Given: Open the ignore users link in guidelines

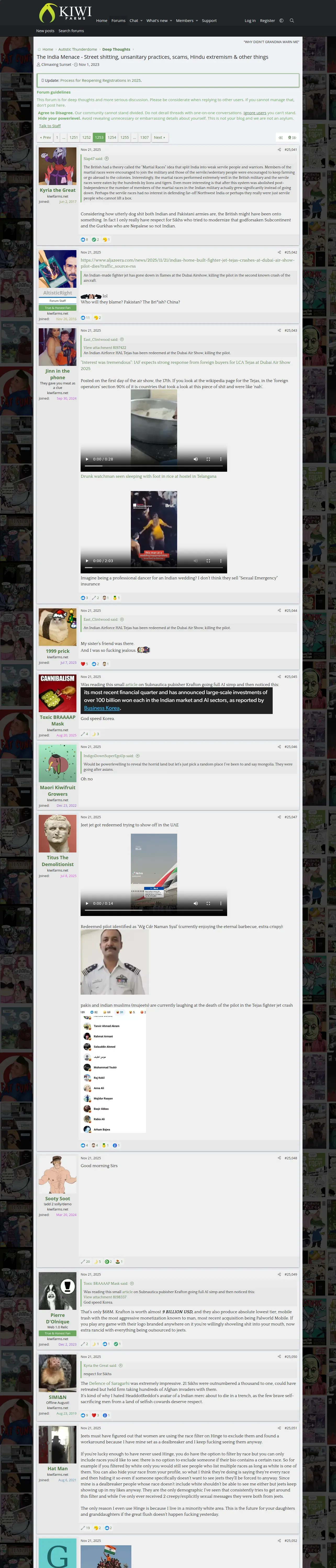Looking at the screenshot, I should [x=255, y=113].
